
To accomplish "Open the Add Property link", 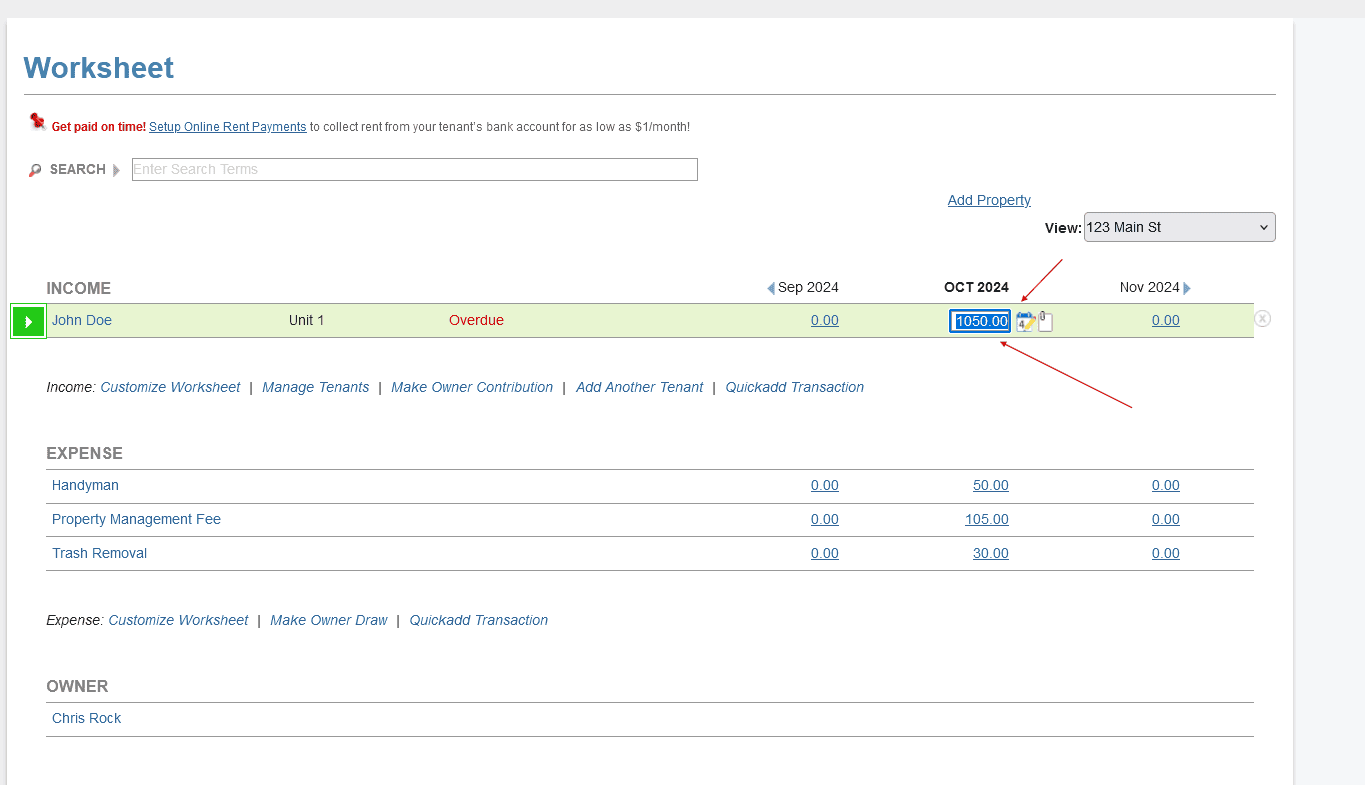I will click(988, 200).
